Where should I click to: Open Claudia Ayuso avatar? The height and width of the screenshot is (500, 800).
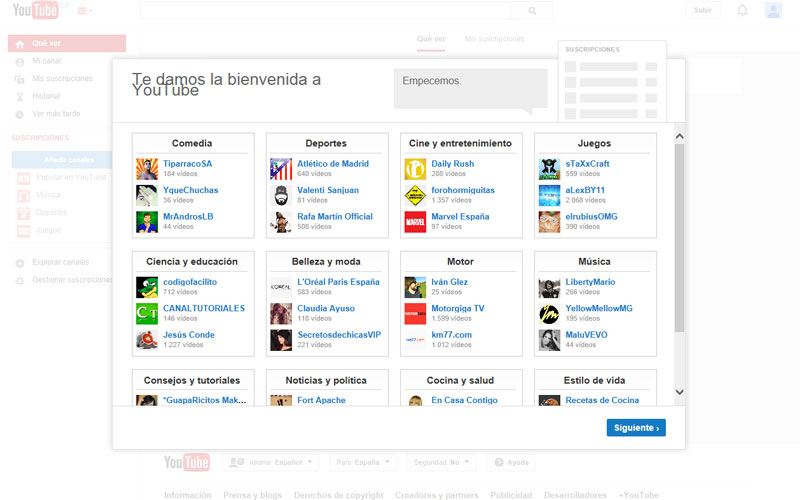(x=281, y=314)
